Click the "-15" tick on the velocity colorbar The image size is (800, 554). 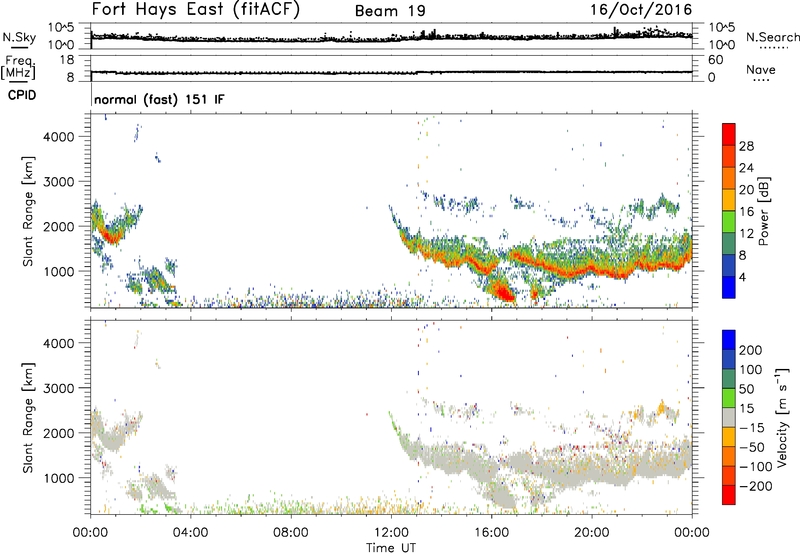(x=752, y=427)
